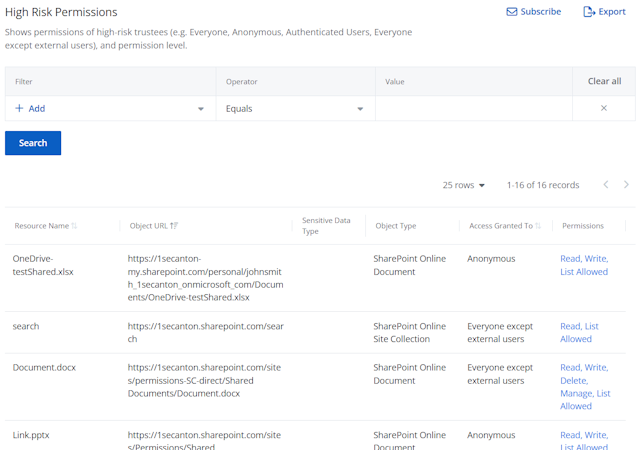Open permissions link for Link.pptx
Viewport: 640px width, 450px height.
click(x=584, y=441)
